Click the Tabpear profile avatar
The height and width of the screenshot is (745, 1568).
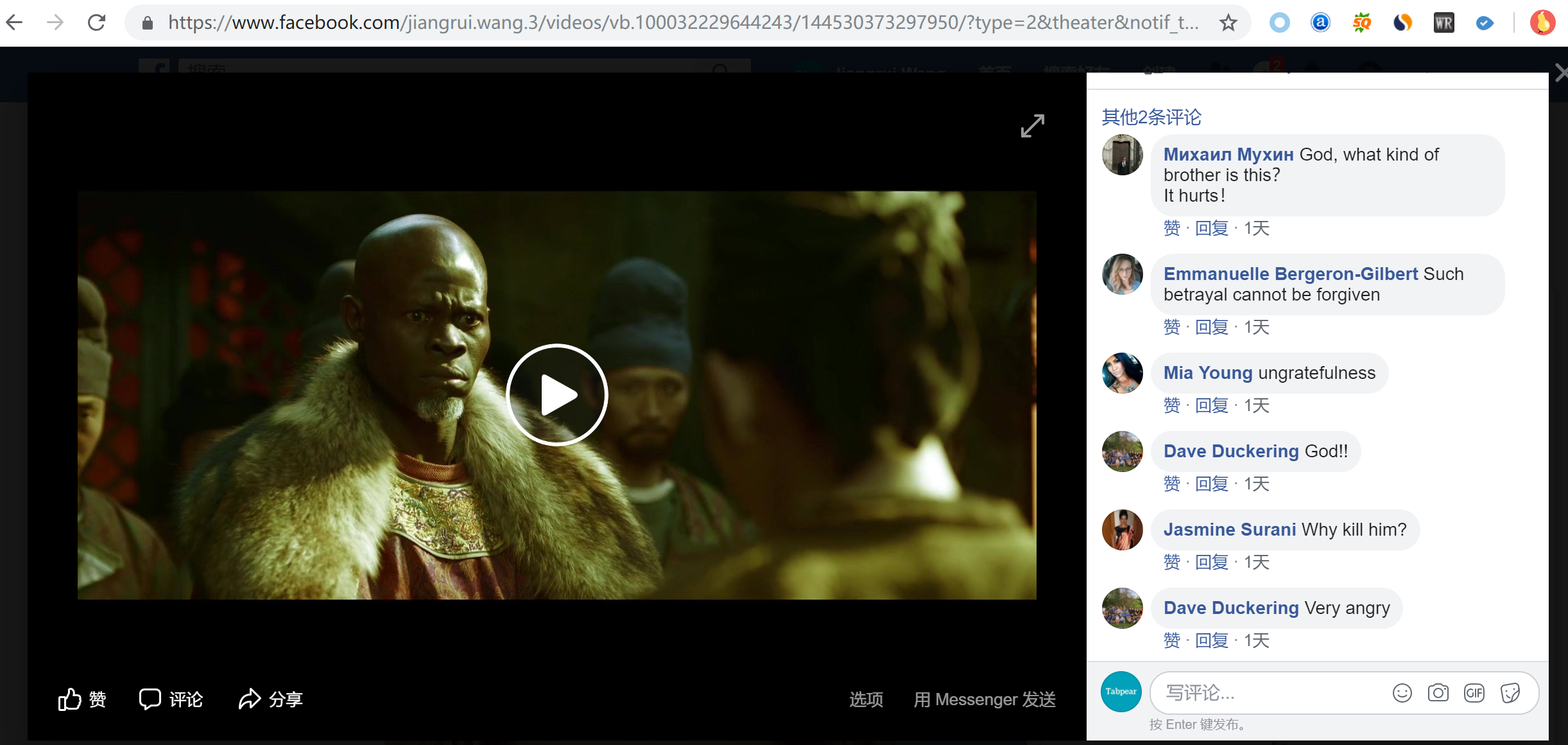(1121, 692)
